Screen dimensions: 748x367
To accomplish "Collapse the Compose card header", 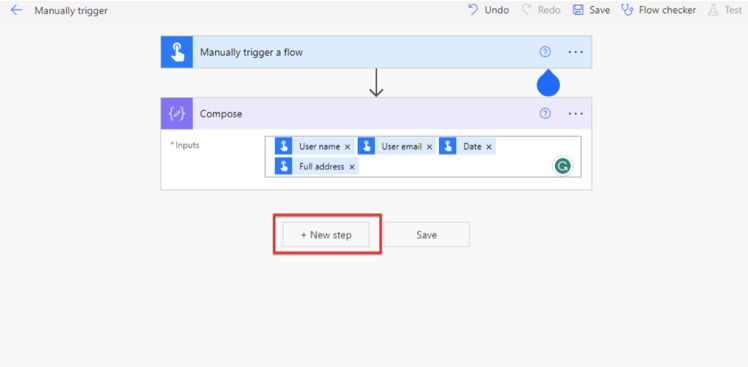I will 376,114.
